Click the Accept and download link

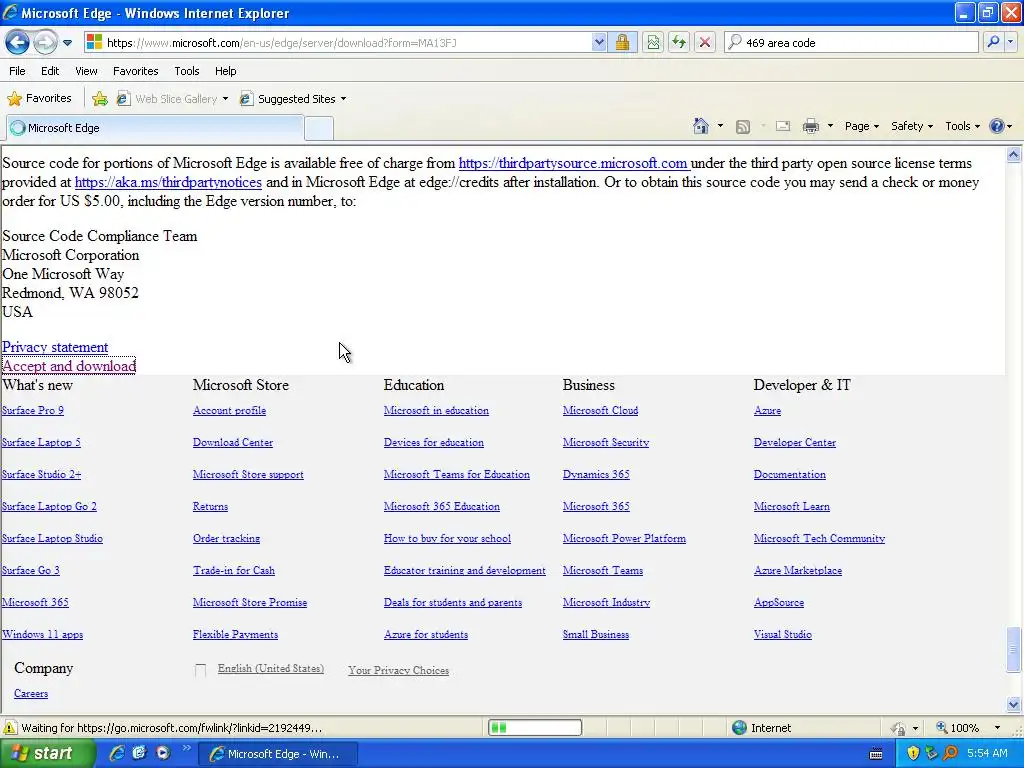(69, 366)
